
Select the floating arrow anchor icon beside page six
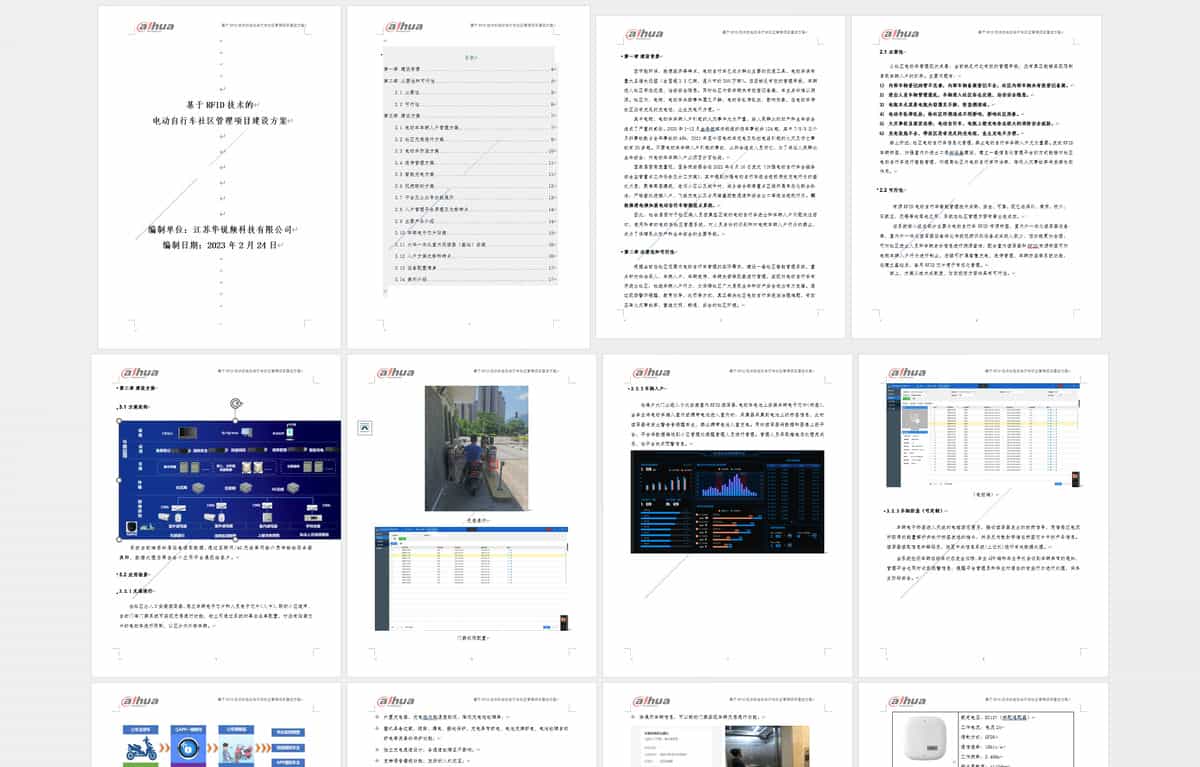[x=364, y=426]
